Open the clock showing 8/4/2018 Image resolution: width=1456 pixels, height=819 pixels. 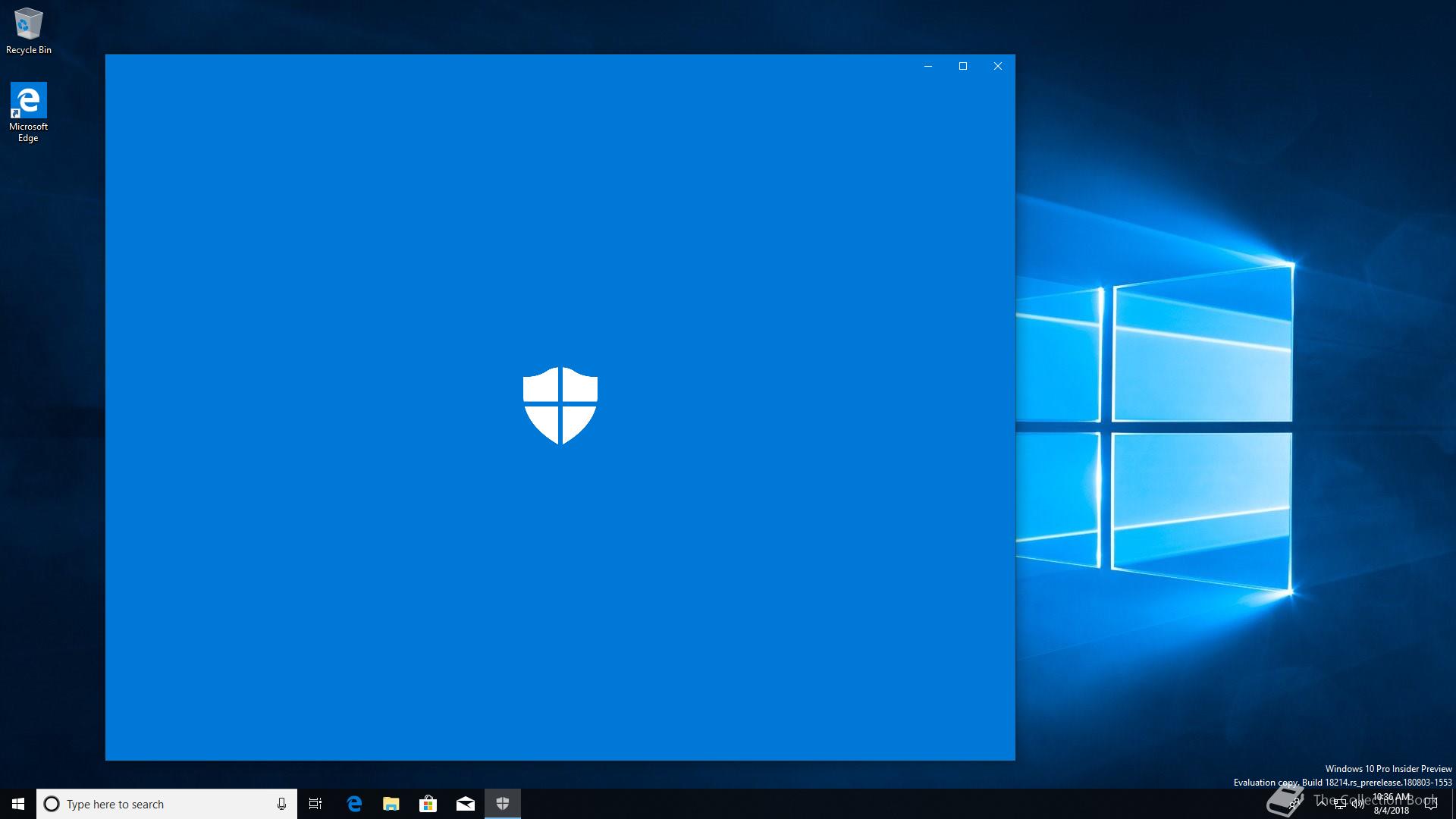(1392, 804)
